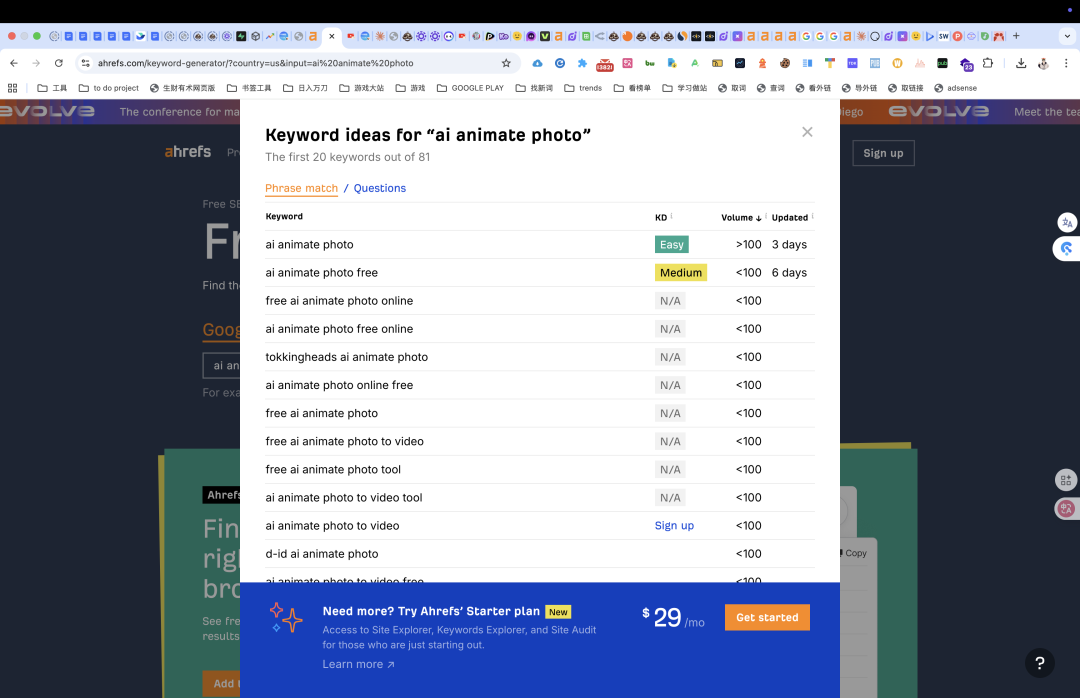
Task: Click the blue swirl widget on right edge
Action: coord(1067,248)
